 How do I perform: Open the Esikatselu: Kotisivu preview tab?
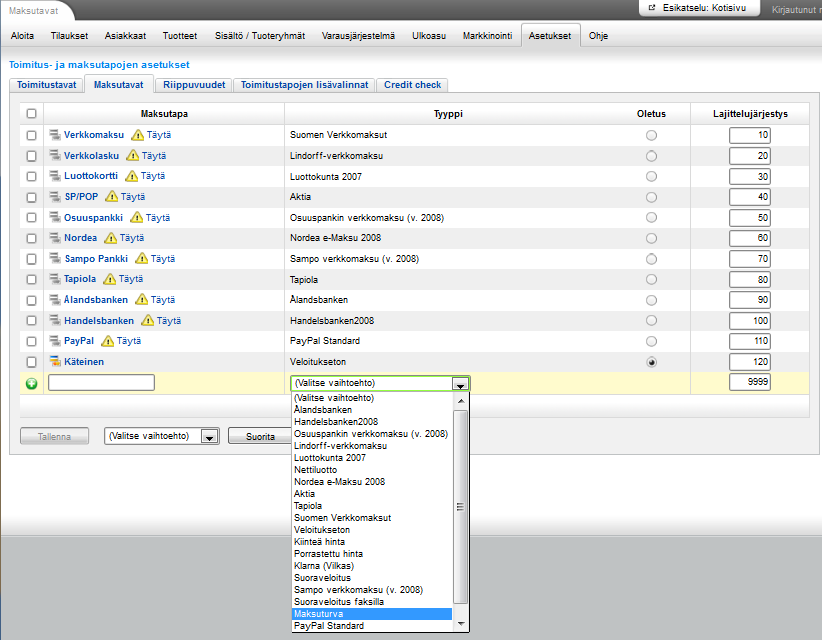[699, 8]
